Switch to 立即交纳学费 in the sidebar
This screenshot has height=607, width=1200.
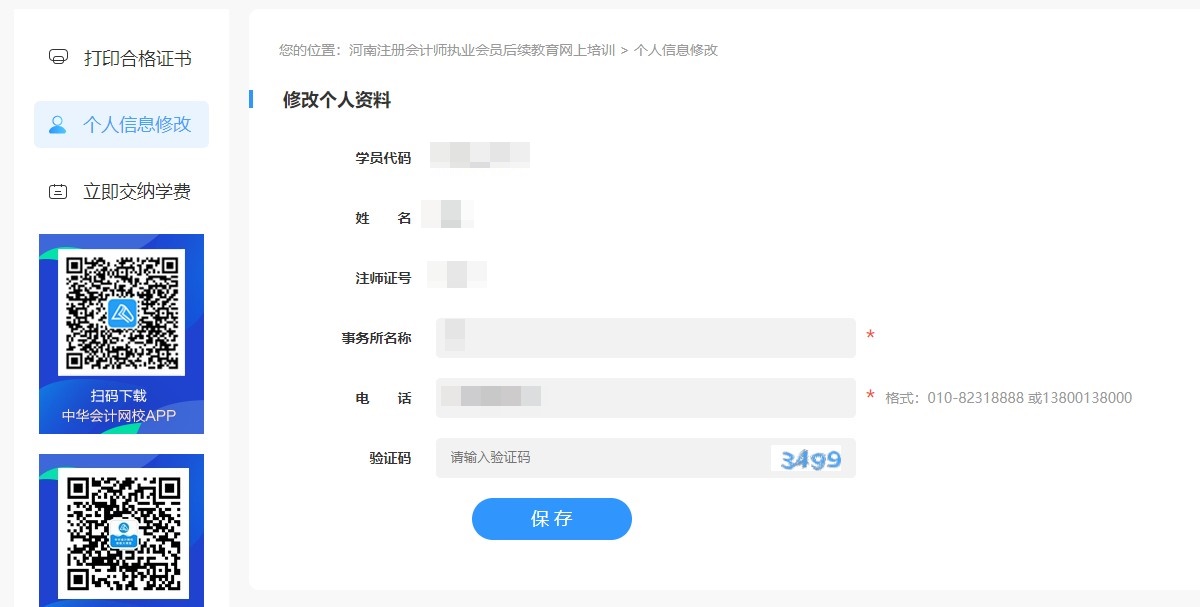(113, 189)
